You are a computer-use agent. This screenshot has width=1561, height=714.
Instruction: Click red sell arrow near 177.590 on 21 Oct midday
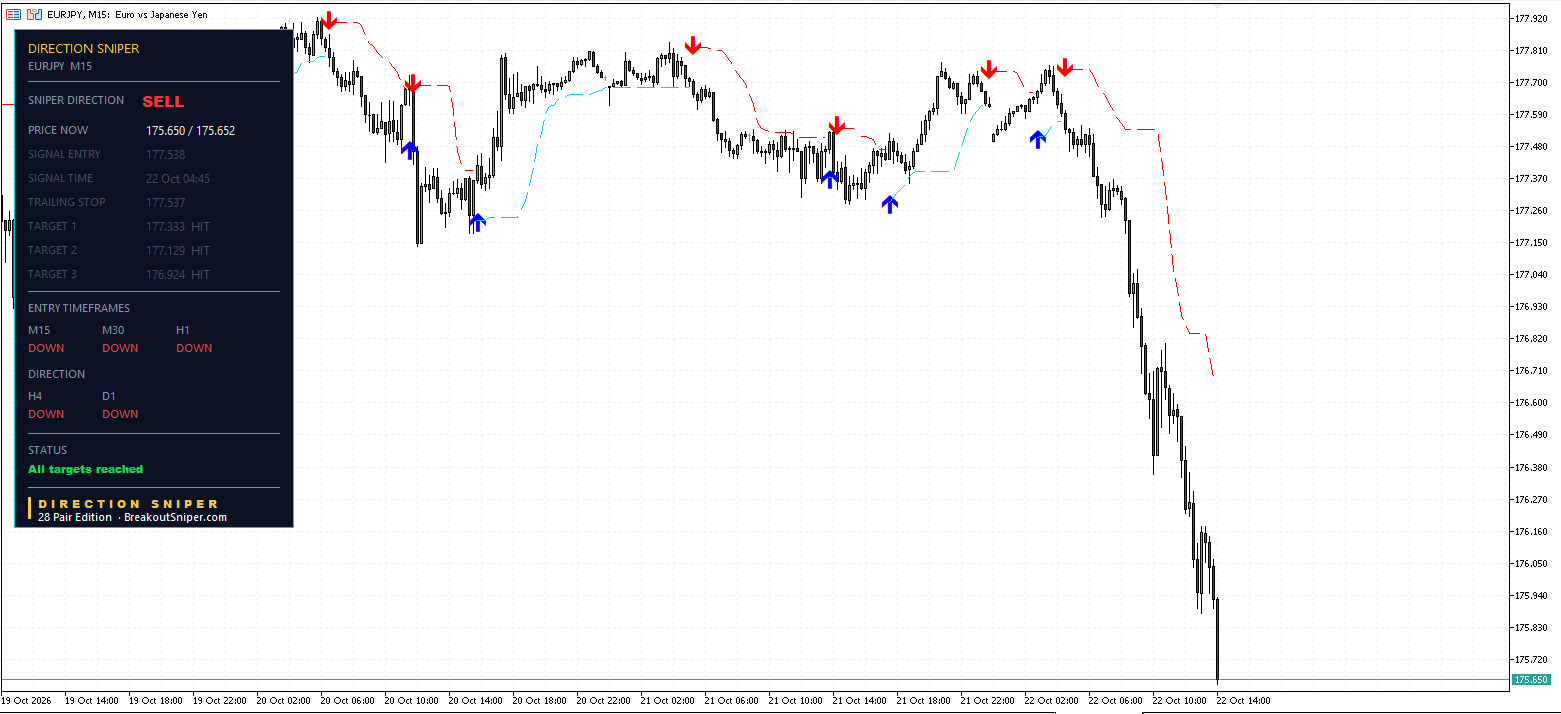pos(837,125)
